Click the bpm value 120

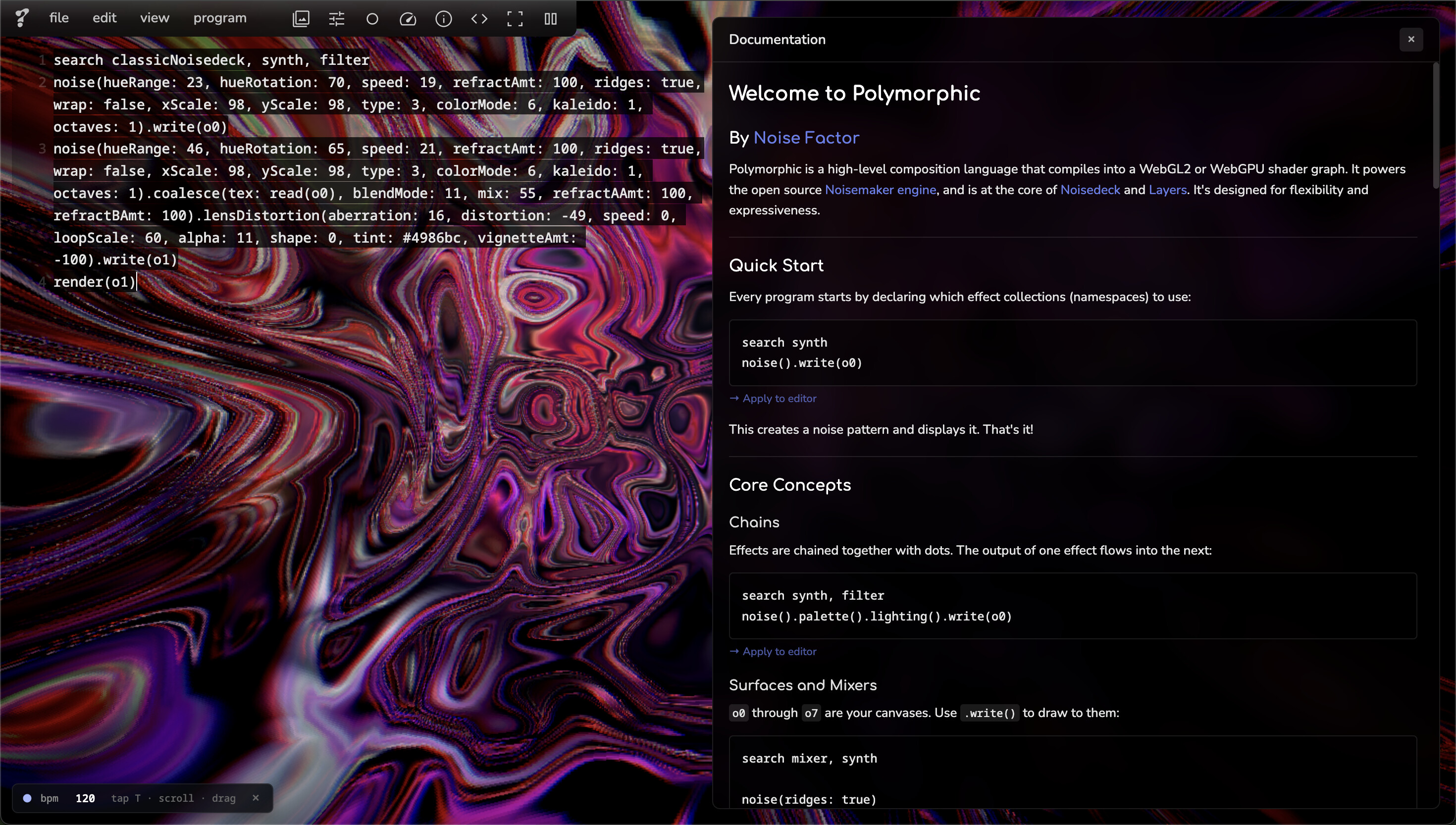tap(85, 798)
